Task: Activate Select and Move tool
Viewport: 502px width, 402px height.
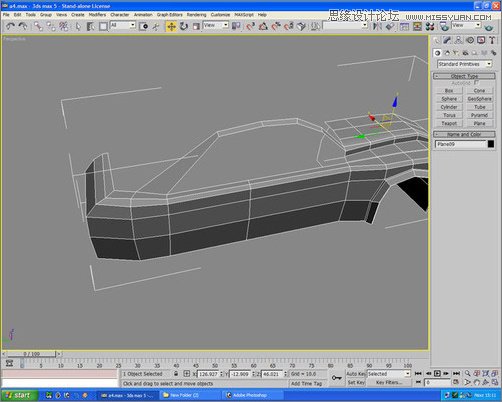Action: coord(171,26)
